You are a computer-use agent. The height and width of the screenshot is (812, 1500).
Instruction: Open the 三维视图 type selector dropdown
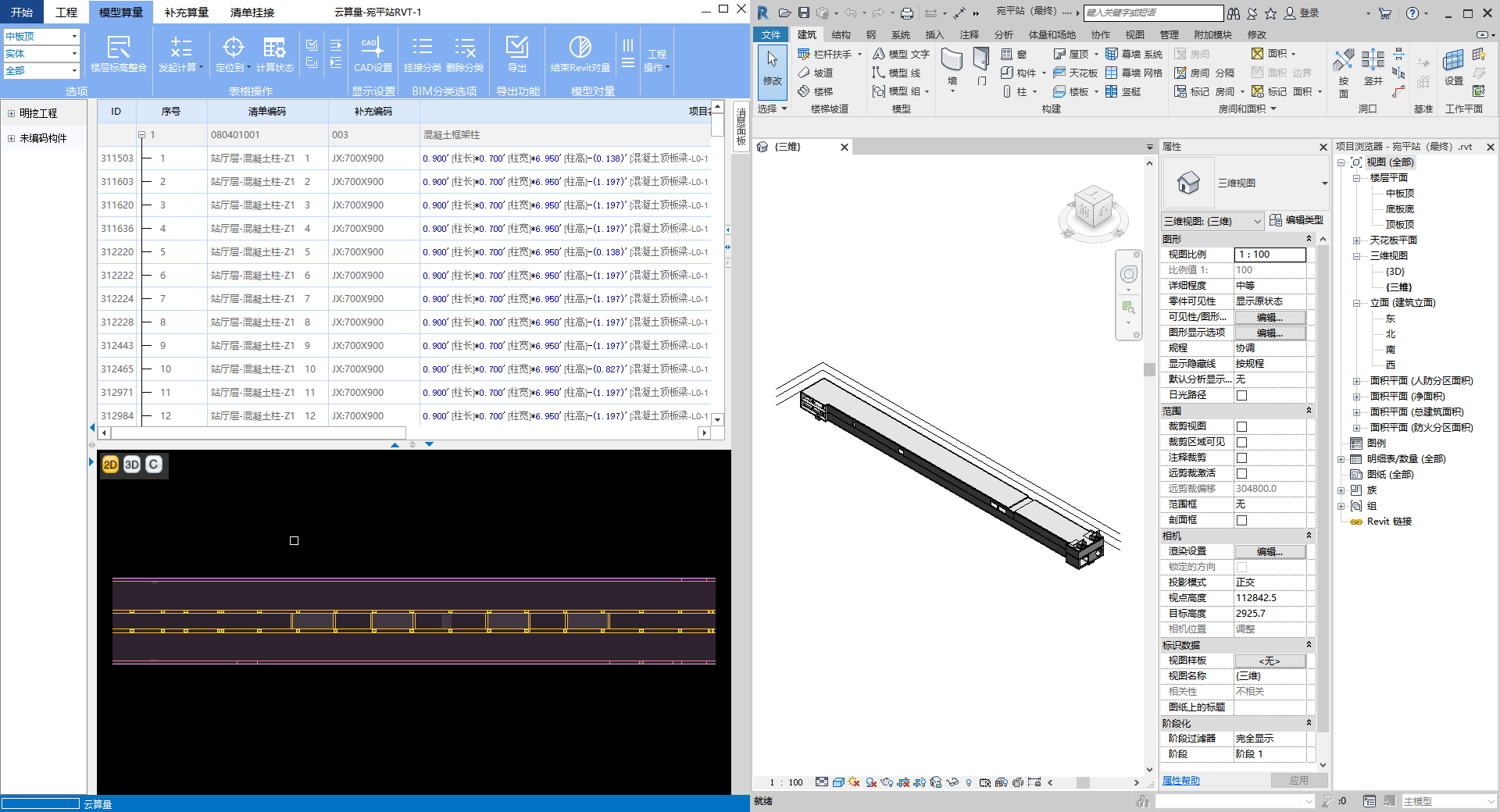[1324, 183]
